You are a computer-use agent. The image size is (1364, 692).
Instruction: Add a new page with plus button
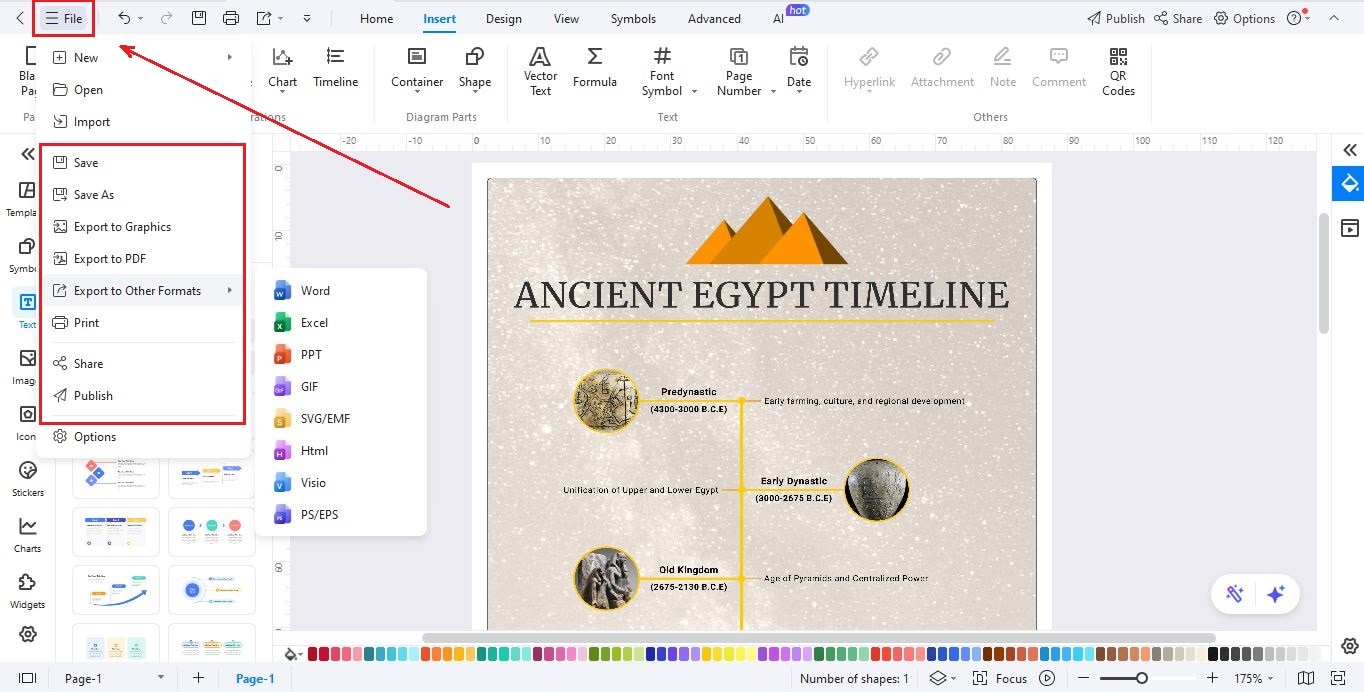coord(198,678)
